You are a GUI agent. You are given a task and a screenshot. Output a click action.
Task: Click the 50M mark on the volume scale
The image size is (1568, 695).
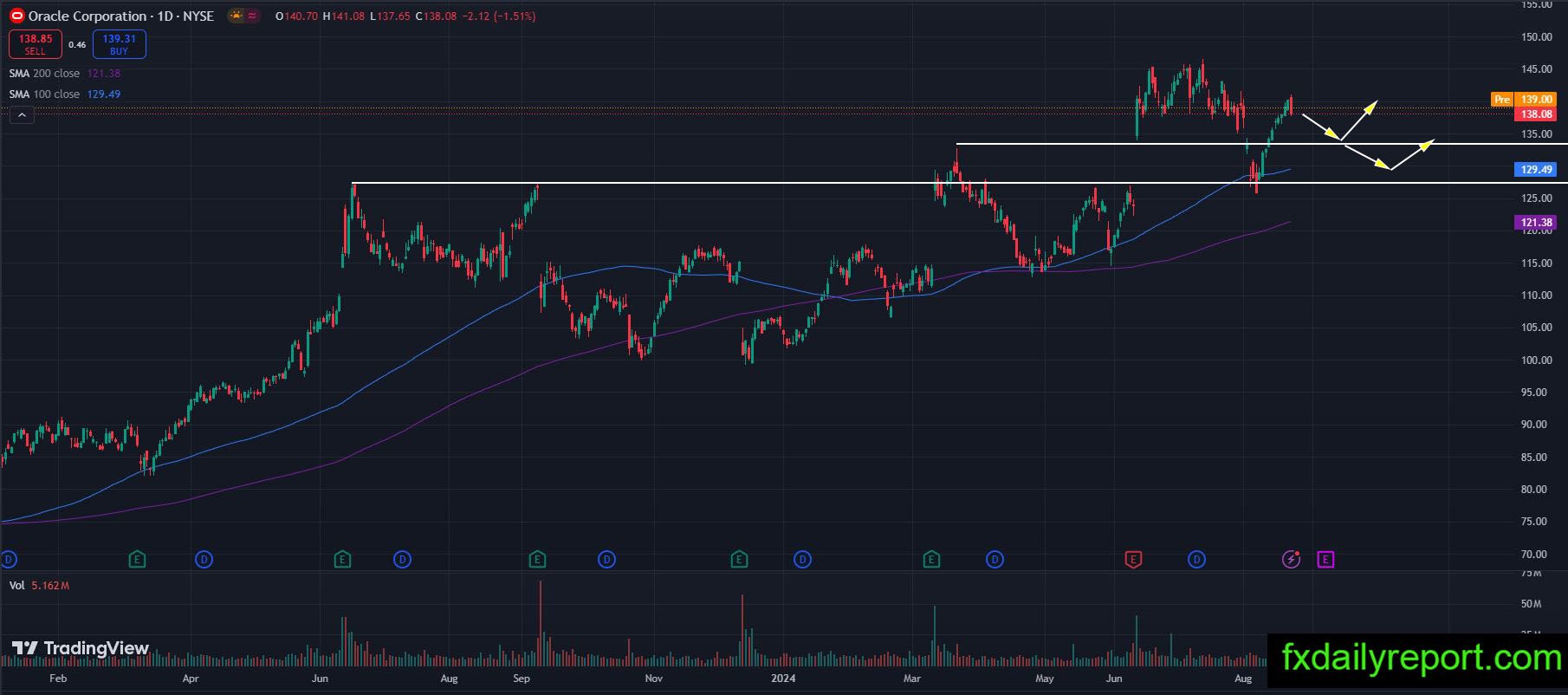[x=1531, y=604]
